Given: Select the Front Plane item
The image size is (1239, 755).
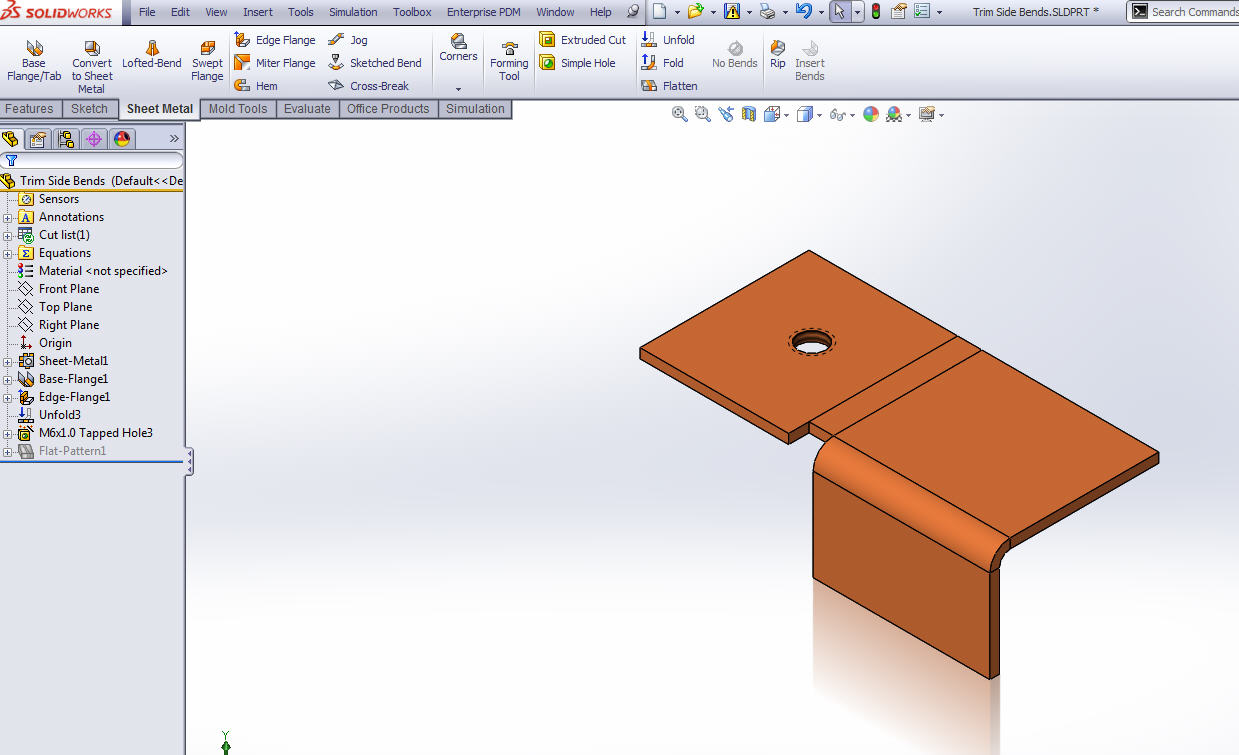Looking at the screenshot, I should [x=59, y=289].
